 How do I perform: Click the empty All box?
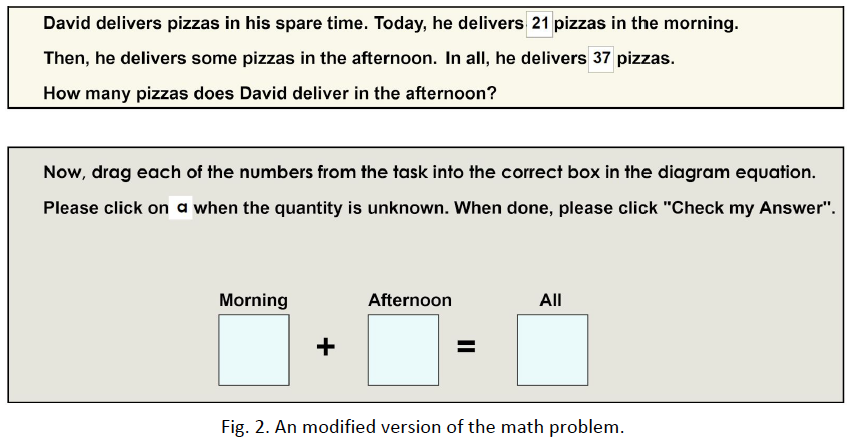pos(552,350)
